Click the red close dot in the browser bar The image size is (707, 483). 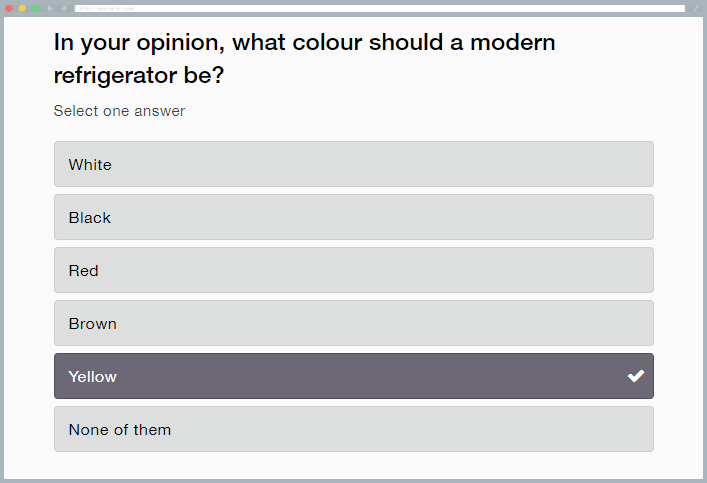10,8
